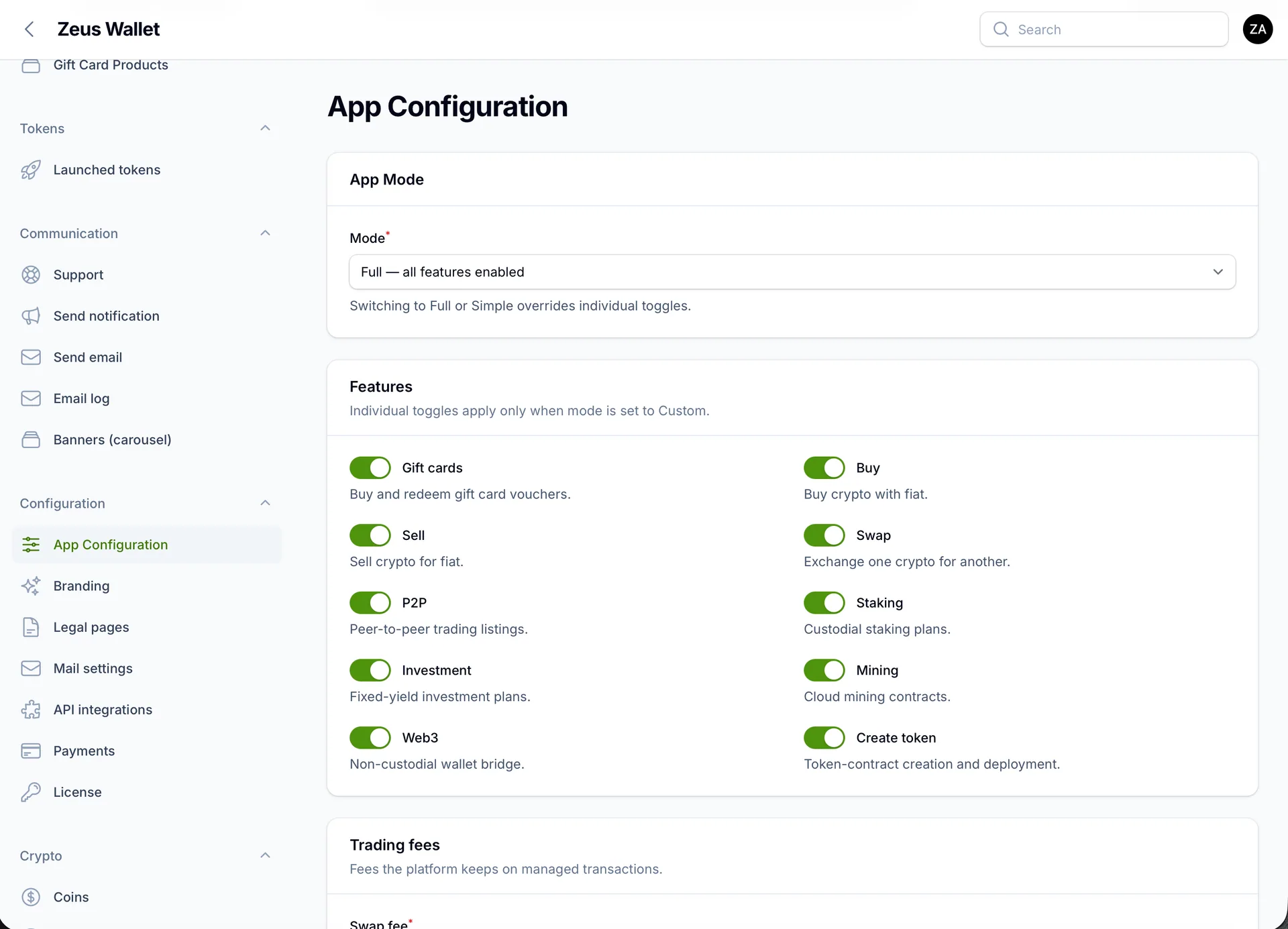Image resolution: width=1288 pixels, height=929 pixels.
Task: Navigate to API integrations
Action: (x=147, y=710)
